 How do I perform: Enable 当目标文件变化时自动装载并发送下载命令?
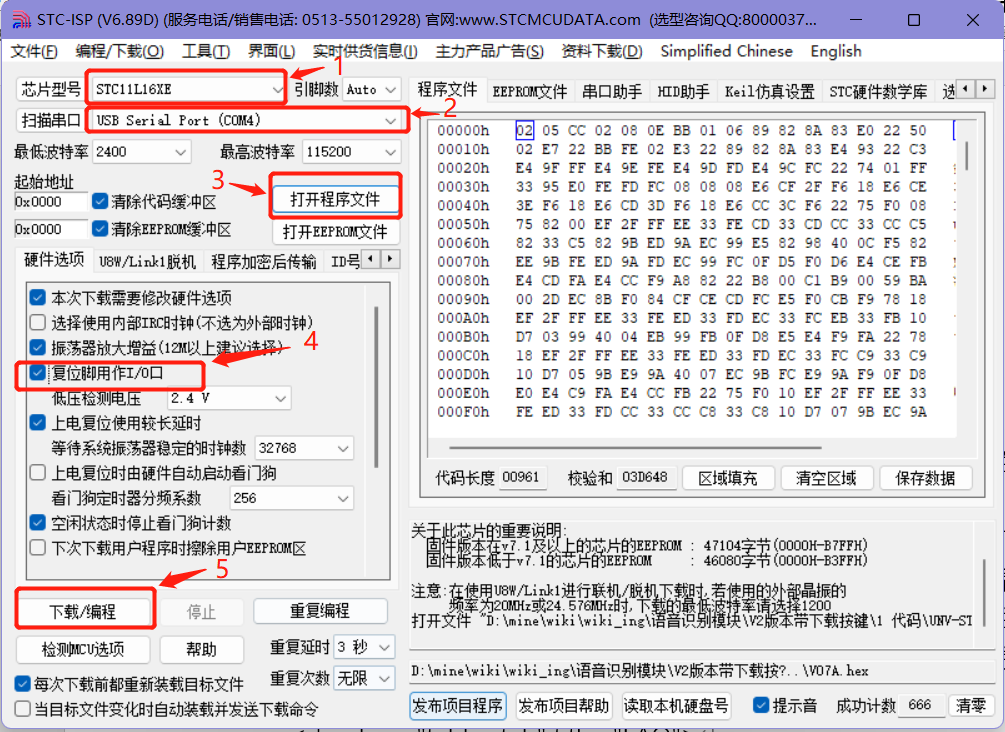(x=22, y=709)
